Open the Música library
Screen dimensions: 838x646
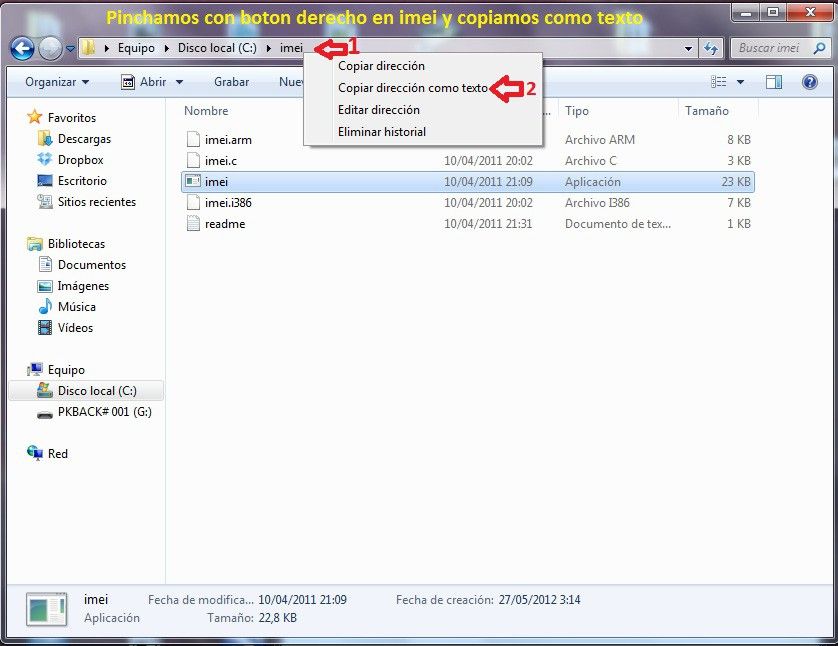coord(77,307)
